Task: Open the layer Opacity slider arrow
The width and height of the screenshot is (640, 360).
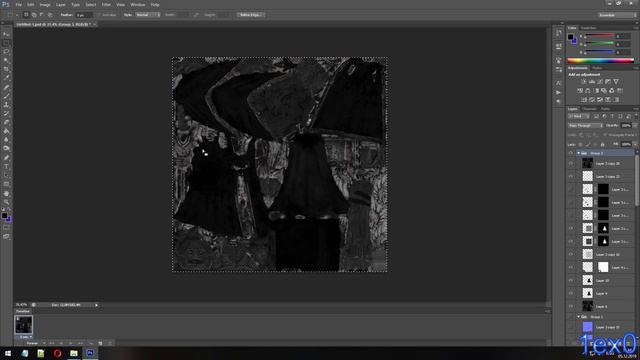Action: pos(634,126)
